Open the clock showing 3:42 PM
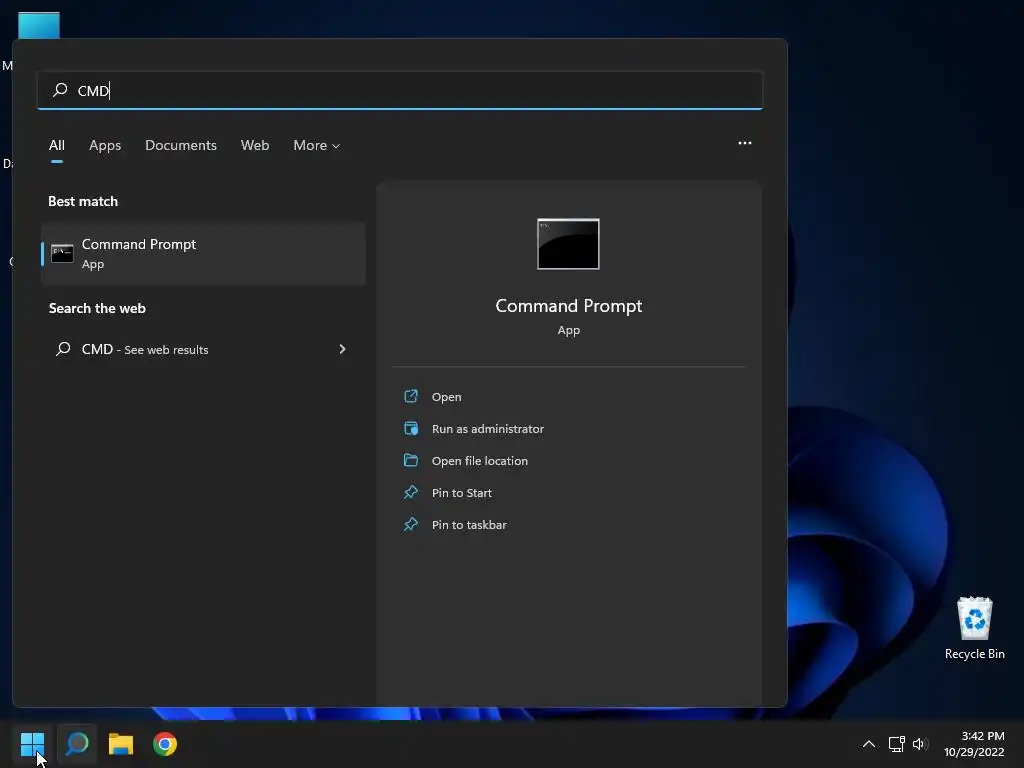The height and width of the screenshot is (768, 1024). (x=982, y=736)
